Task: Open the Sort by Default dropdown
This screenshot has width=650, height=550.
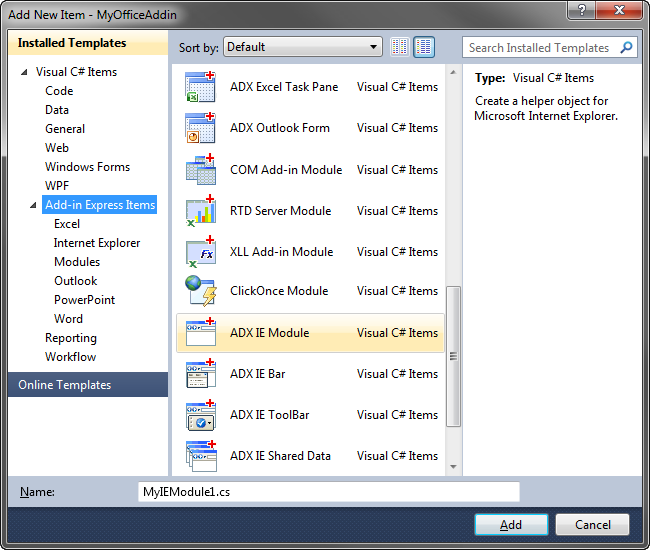Action: point(303,47)
